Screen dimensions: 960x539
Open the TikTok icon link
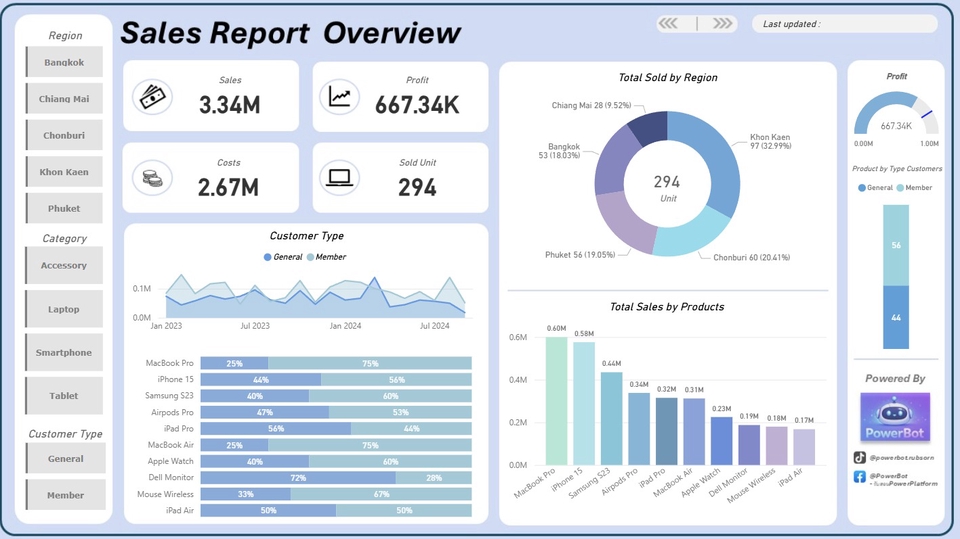(x=860, y=458)
